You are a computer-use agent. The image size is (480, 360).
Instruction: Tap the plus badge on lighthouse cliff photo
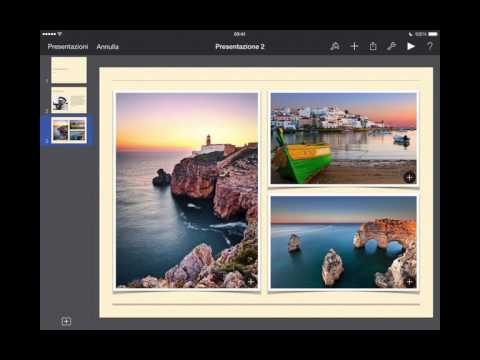coord(251,282)
